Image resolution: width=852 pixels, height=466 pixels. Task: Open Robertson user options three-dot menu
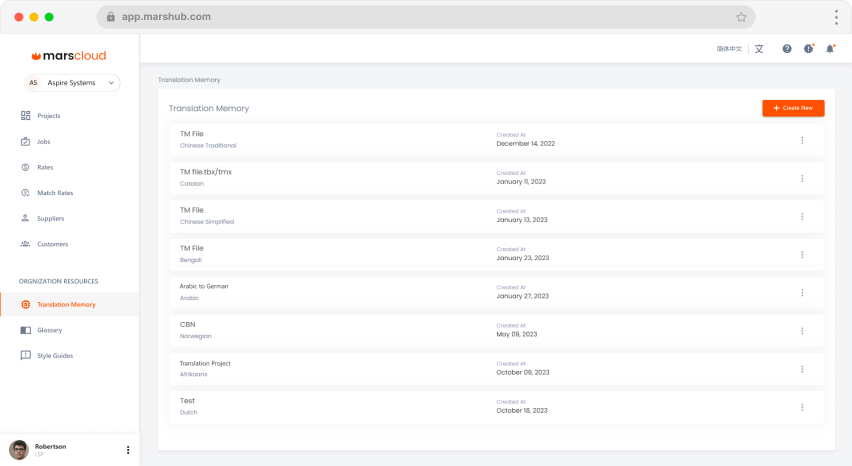click(128, 450)
